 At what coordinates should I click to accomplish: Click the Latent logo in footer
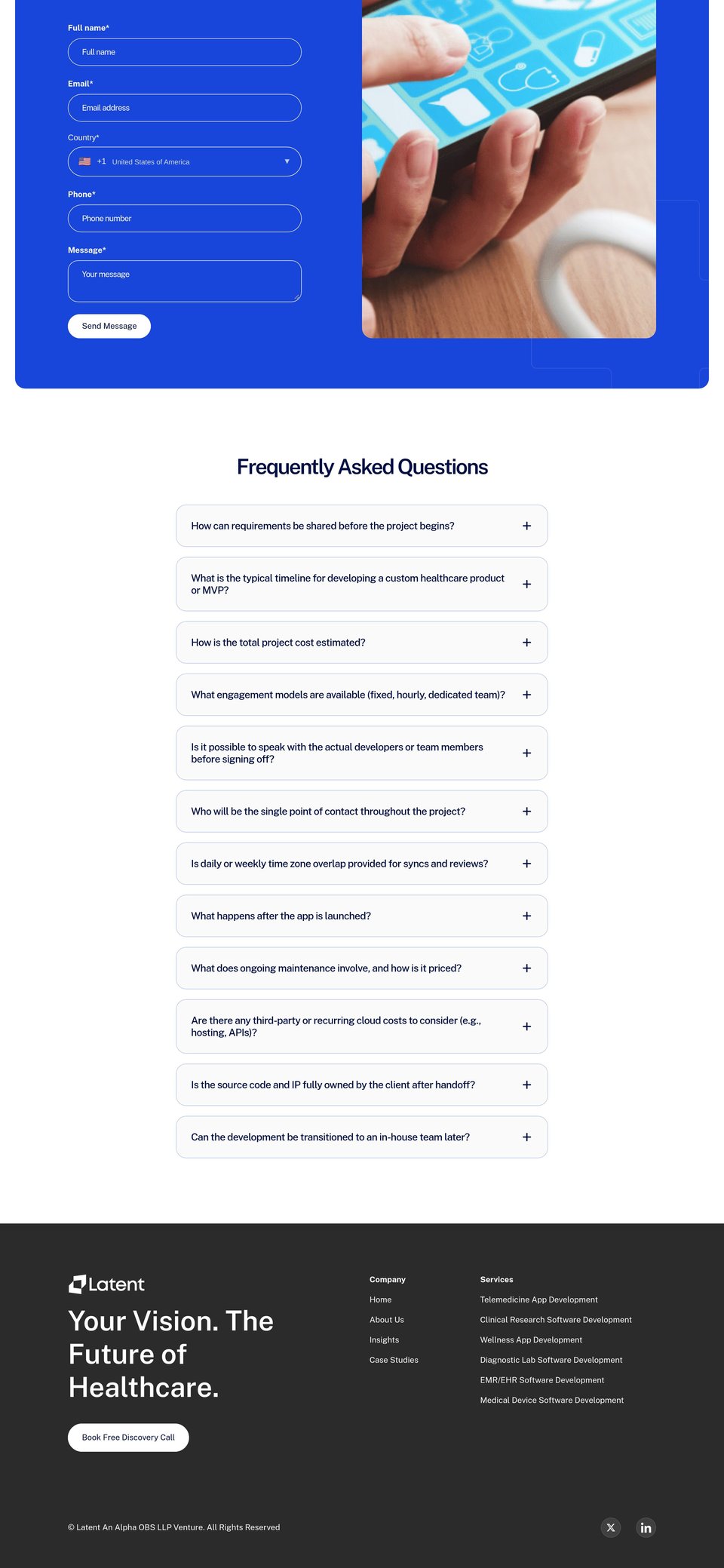[x=106, y=1284]
